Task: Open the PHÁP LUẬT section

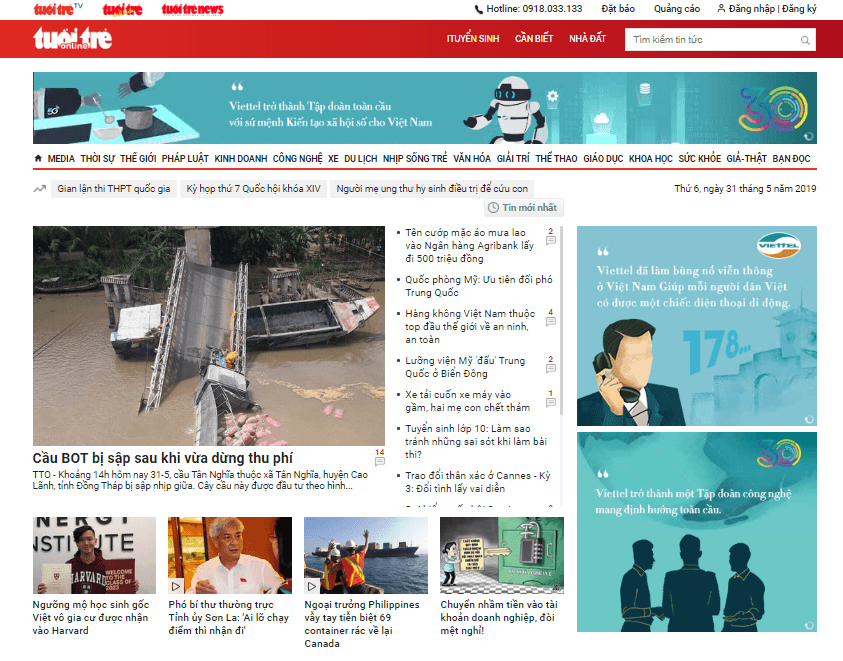Action: 185,159
